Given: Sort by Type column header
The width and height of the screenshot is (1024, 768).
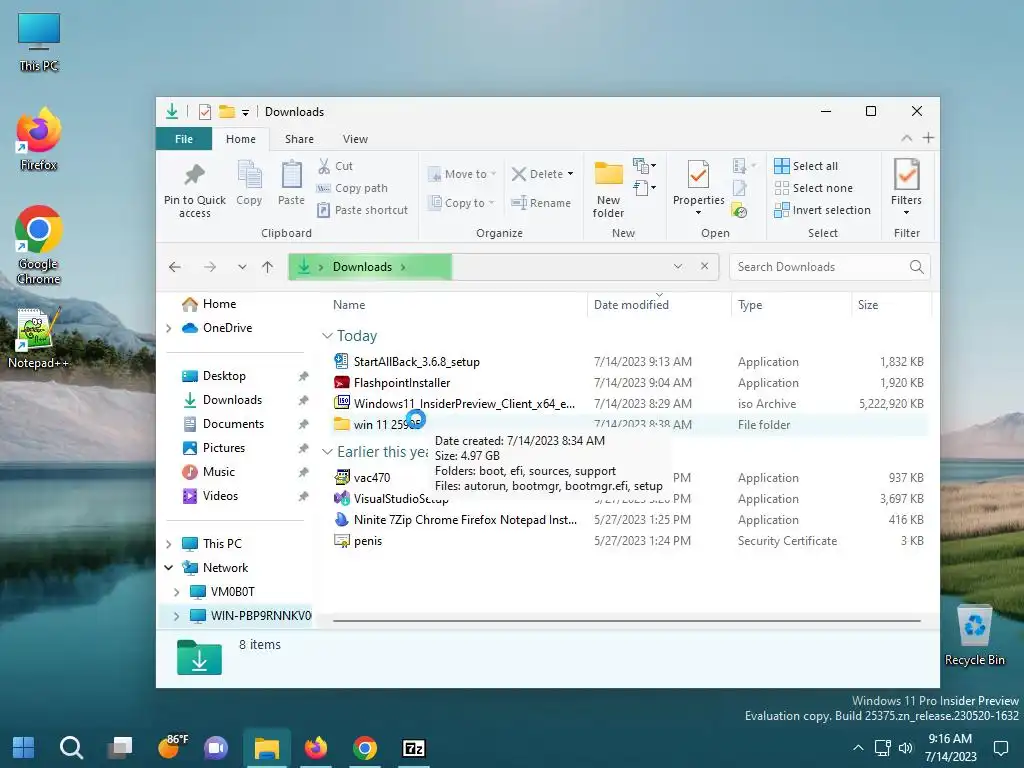Looking at the screenshot, I should [x=750, y=305].
